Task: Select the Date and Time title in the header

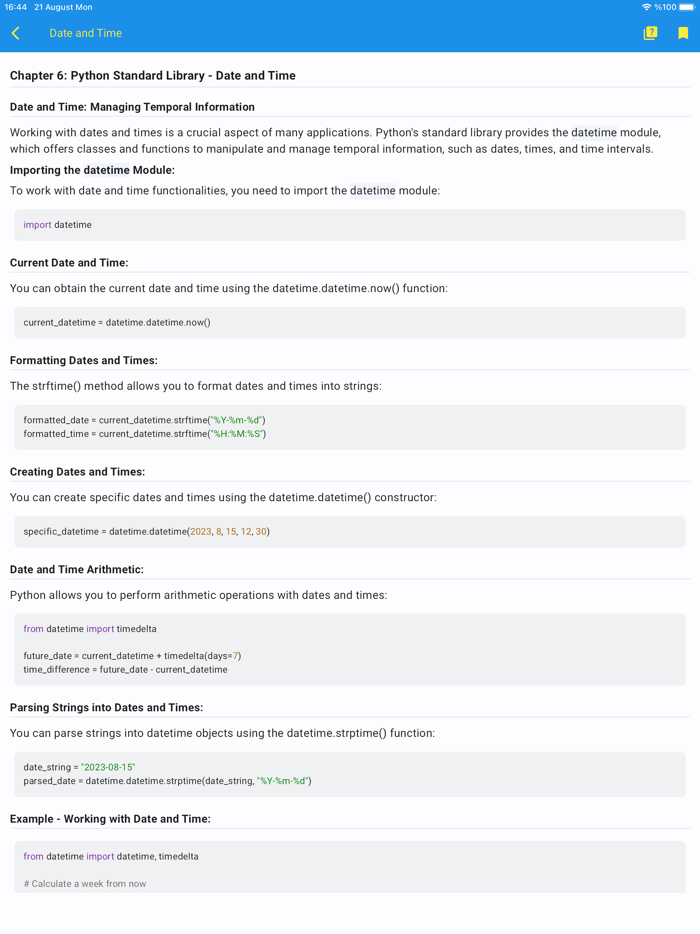Action: click(85, 33)
